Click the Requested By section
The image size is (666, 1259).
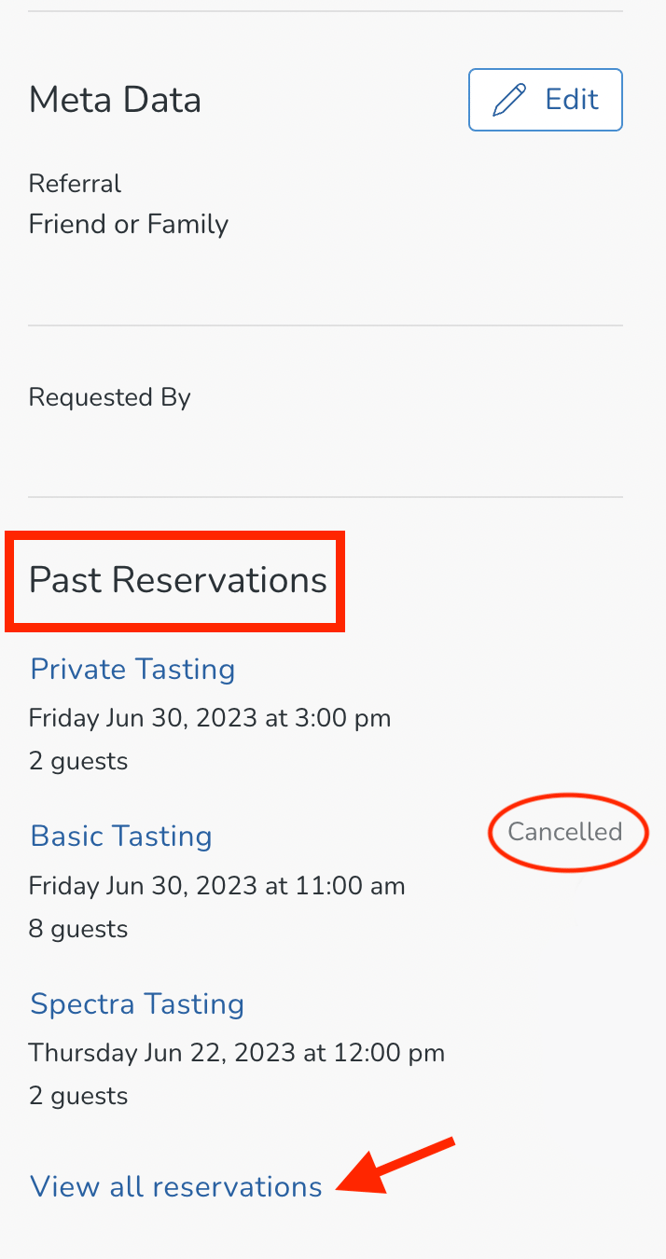(109, 397)
